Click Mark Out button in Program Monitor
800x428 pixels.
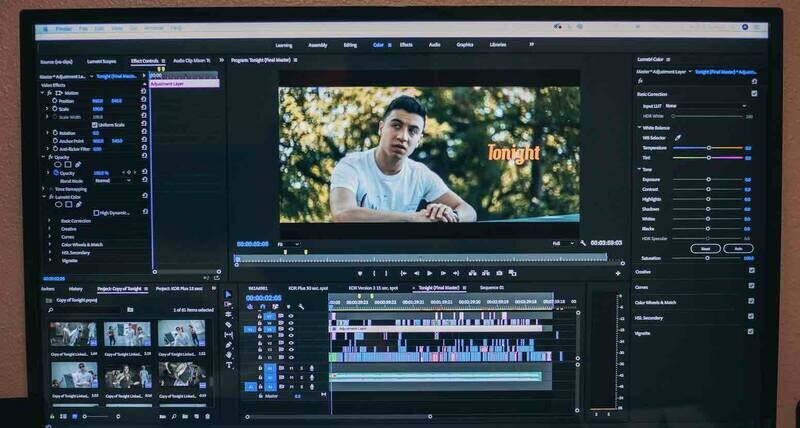pyautogui.click(x=386, y=273)
